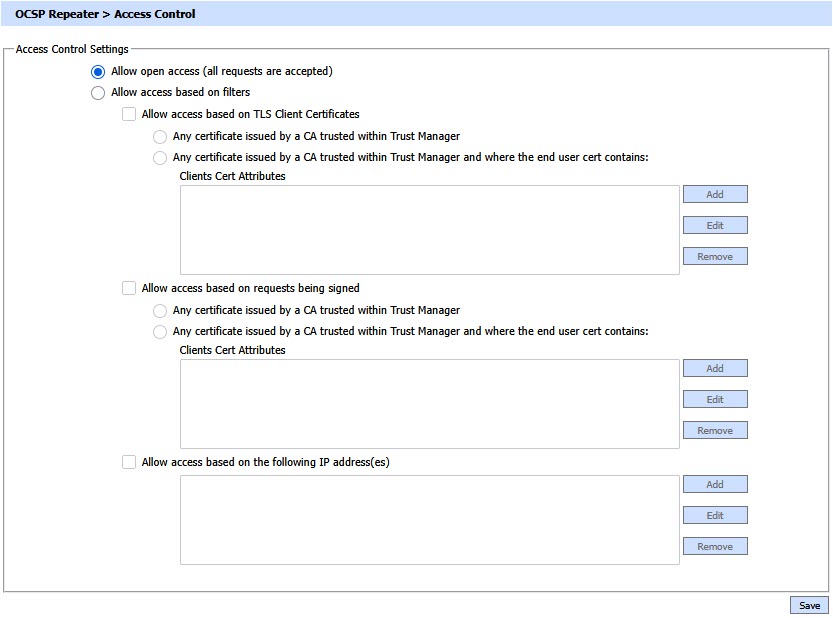Click Remove button for TLS cert attributes

(715, 257)
